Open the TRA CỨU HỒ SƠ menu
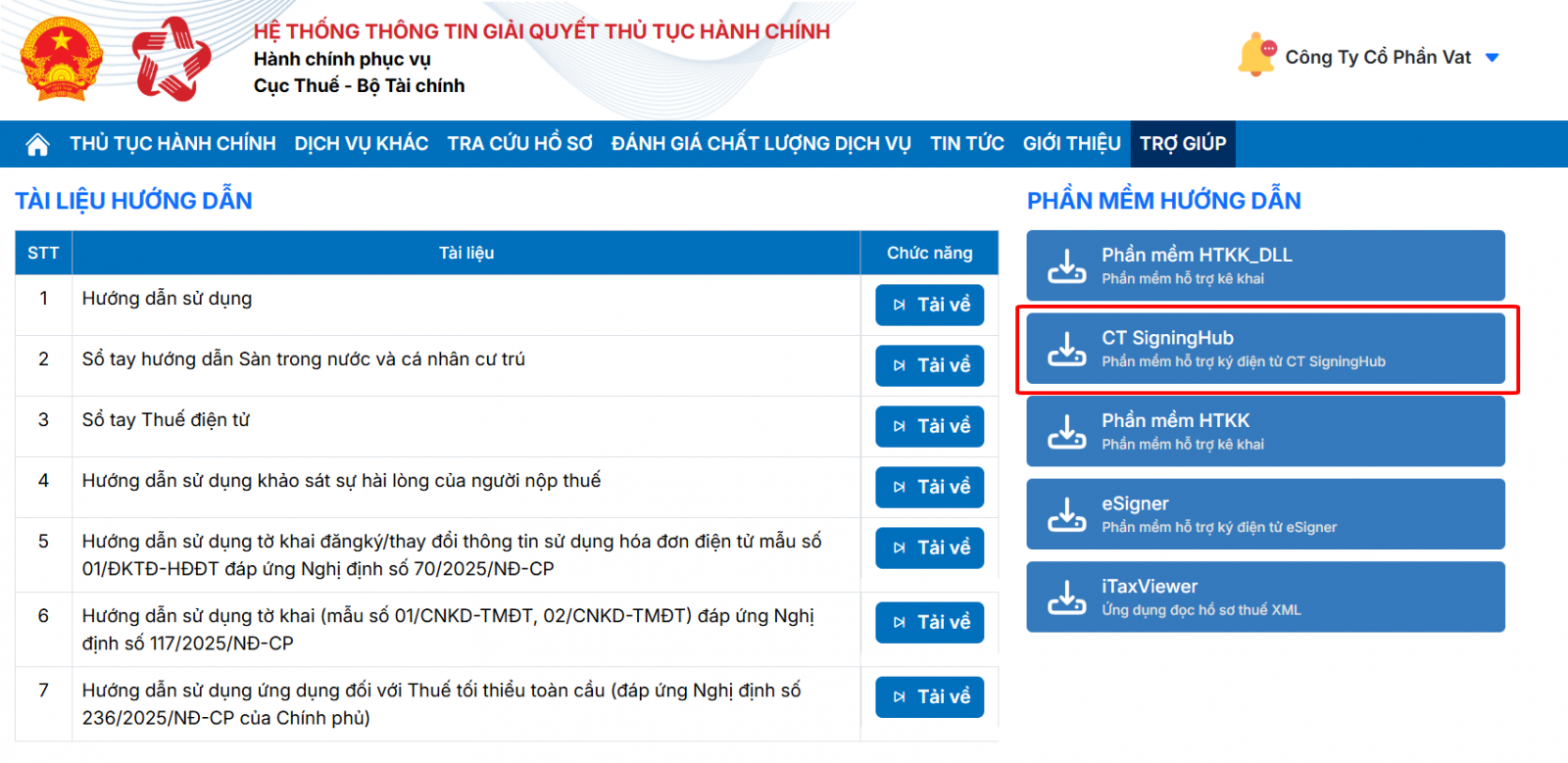Screen dimensions: 1568x763 [x=519, y=144]
